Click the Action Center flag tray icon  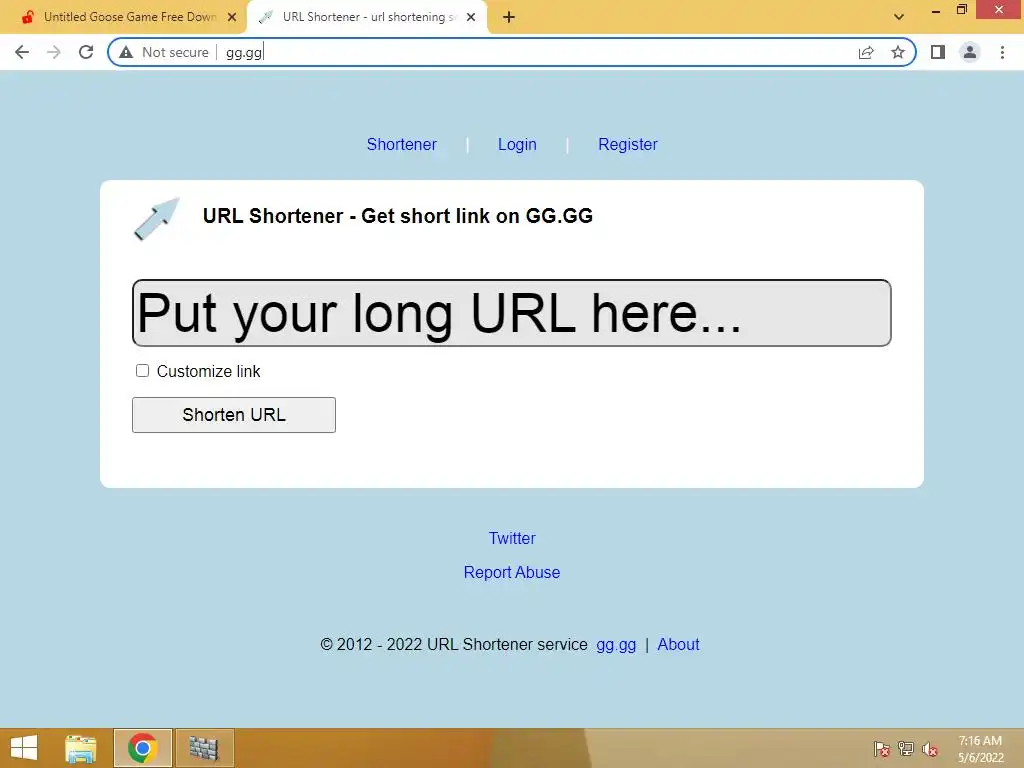pos(882,749)
